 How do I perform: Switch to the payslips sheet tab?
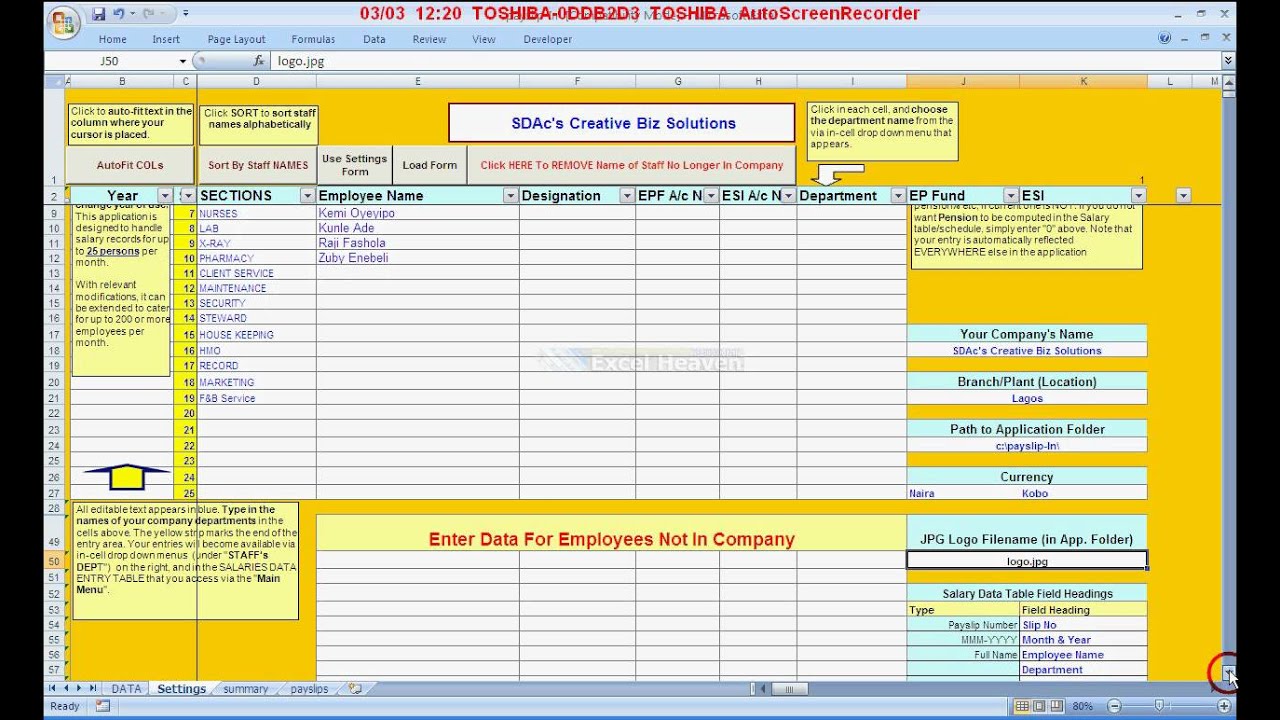coord(309,689)
